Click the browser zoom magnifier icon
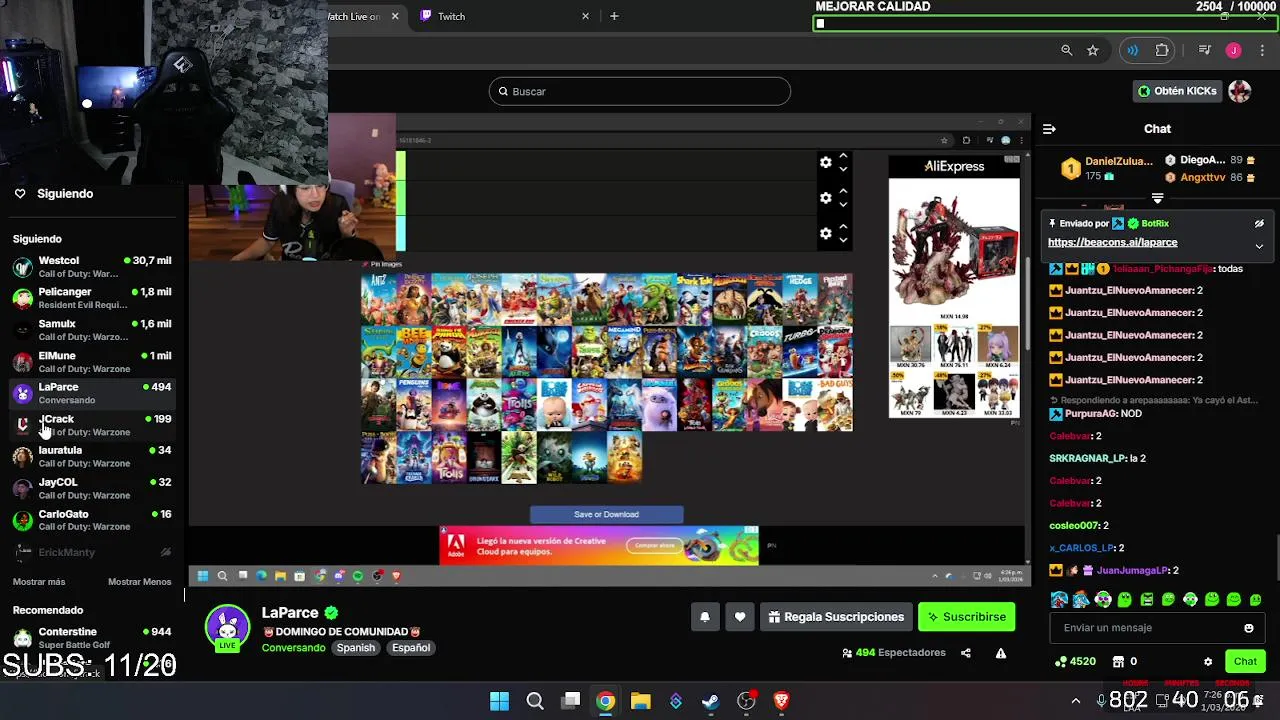Screen dimensions: 1280x720 pyautogui.click(x=1067, y=50)
